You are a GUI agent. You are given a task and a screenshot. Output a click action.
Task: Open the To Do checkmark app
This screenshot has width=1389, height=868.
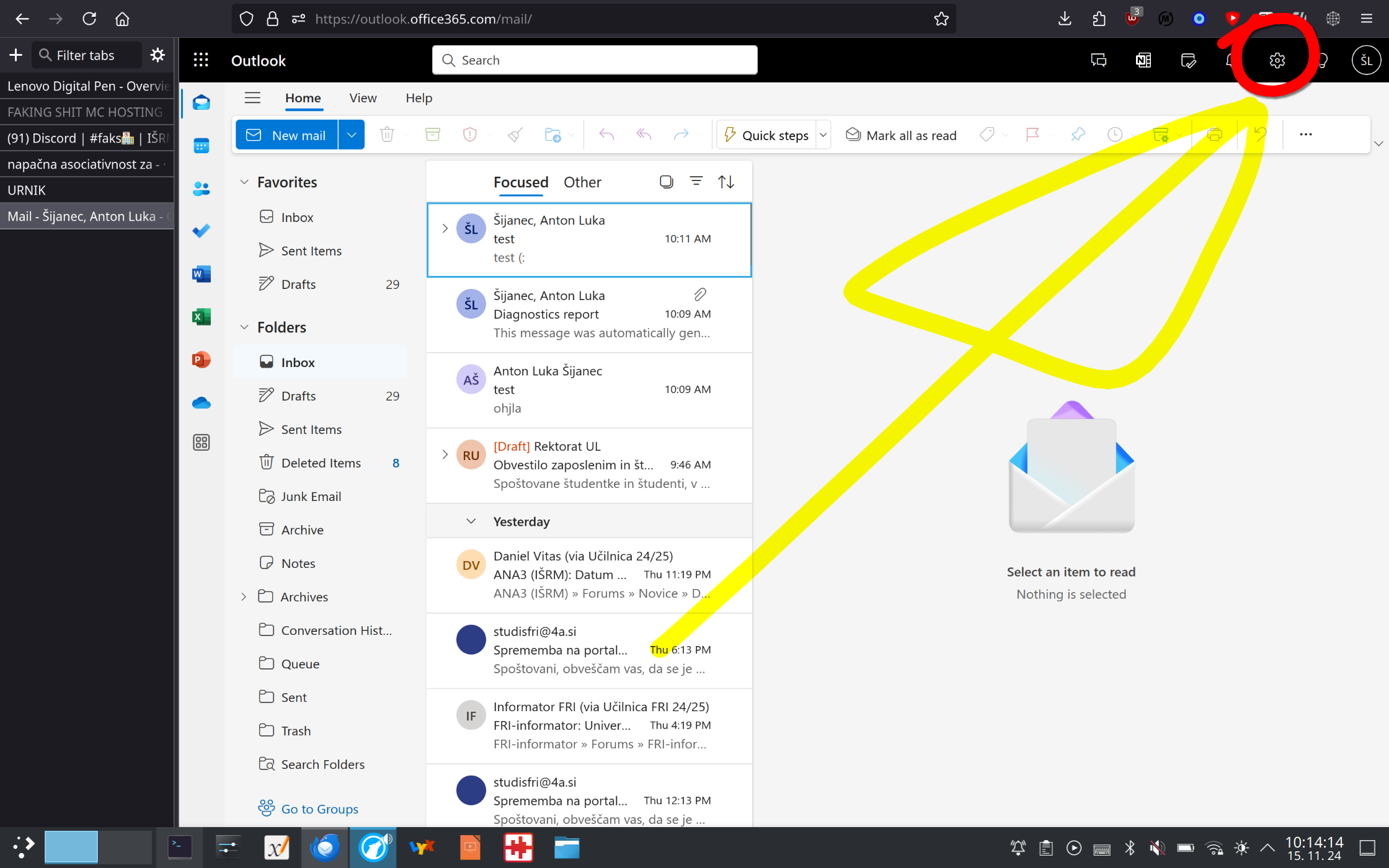pos(201,231)
